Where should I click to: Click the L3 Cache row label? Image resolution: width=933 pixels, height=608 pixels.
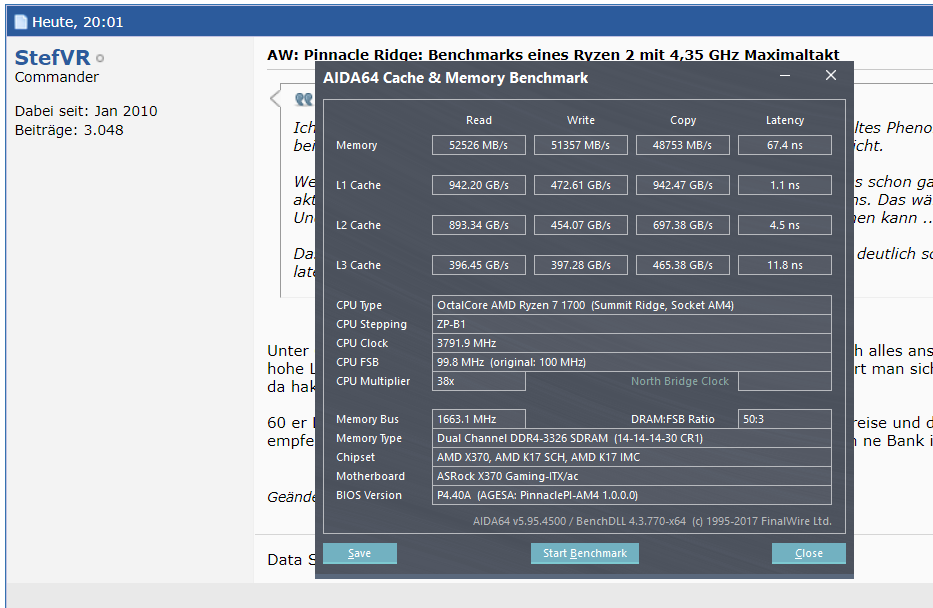click(358, 265)
